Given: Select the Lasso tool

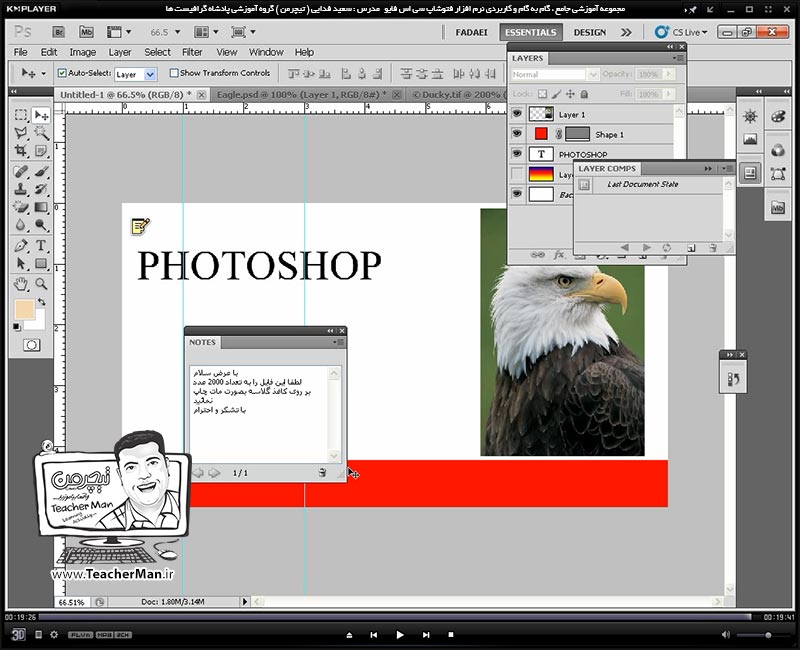Looking at the screenshot, I should [21, 133].
